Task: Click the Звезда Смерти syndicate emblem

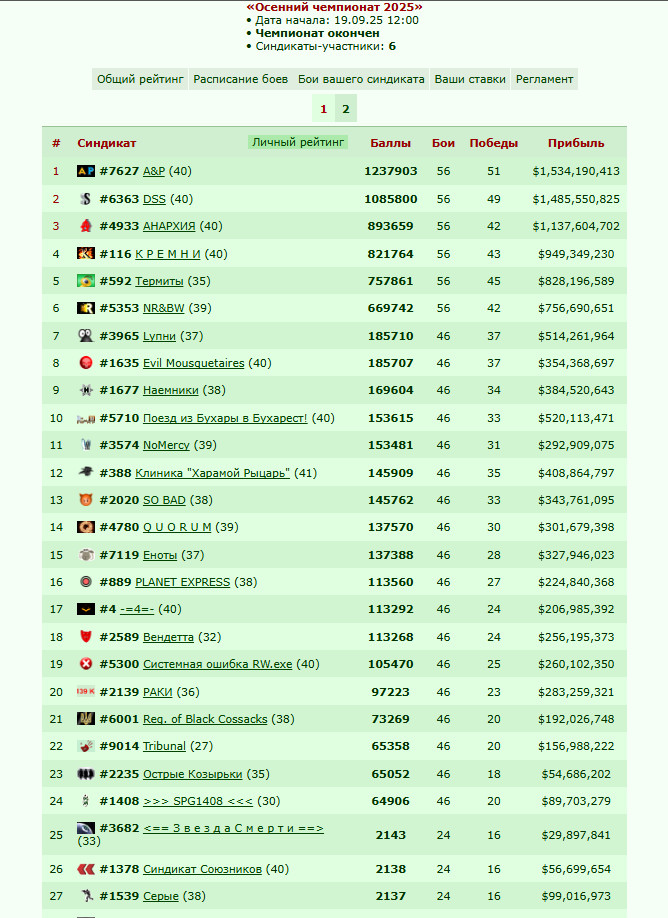Action: (x=86, y=828)
